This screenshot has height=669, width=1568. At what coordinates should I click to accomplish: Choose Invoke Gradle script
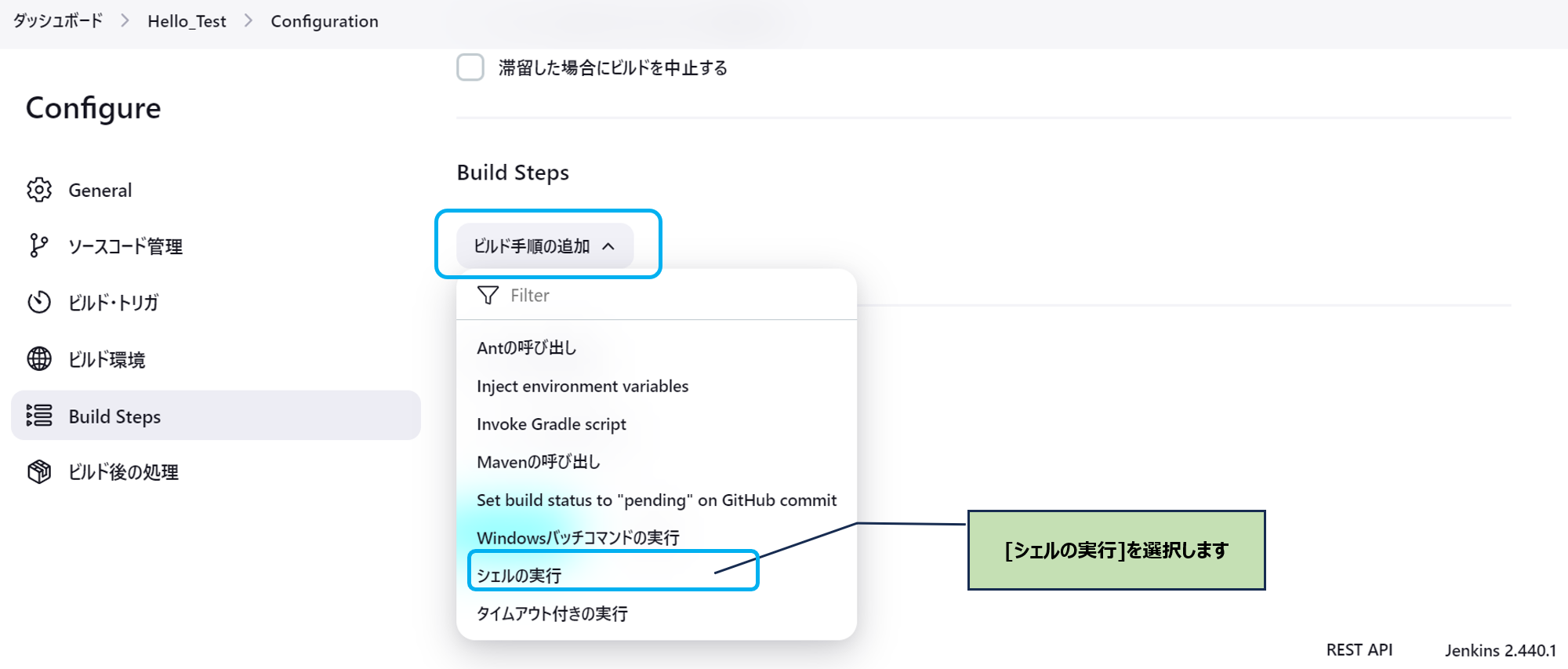(656, 424)
